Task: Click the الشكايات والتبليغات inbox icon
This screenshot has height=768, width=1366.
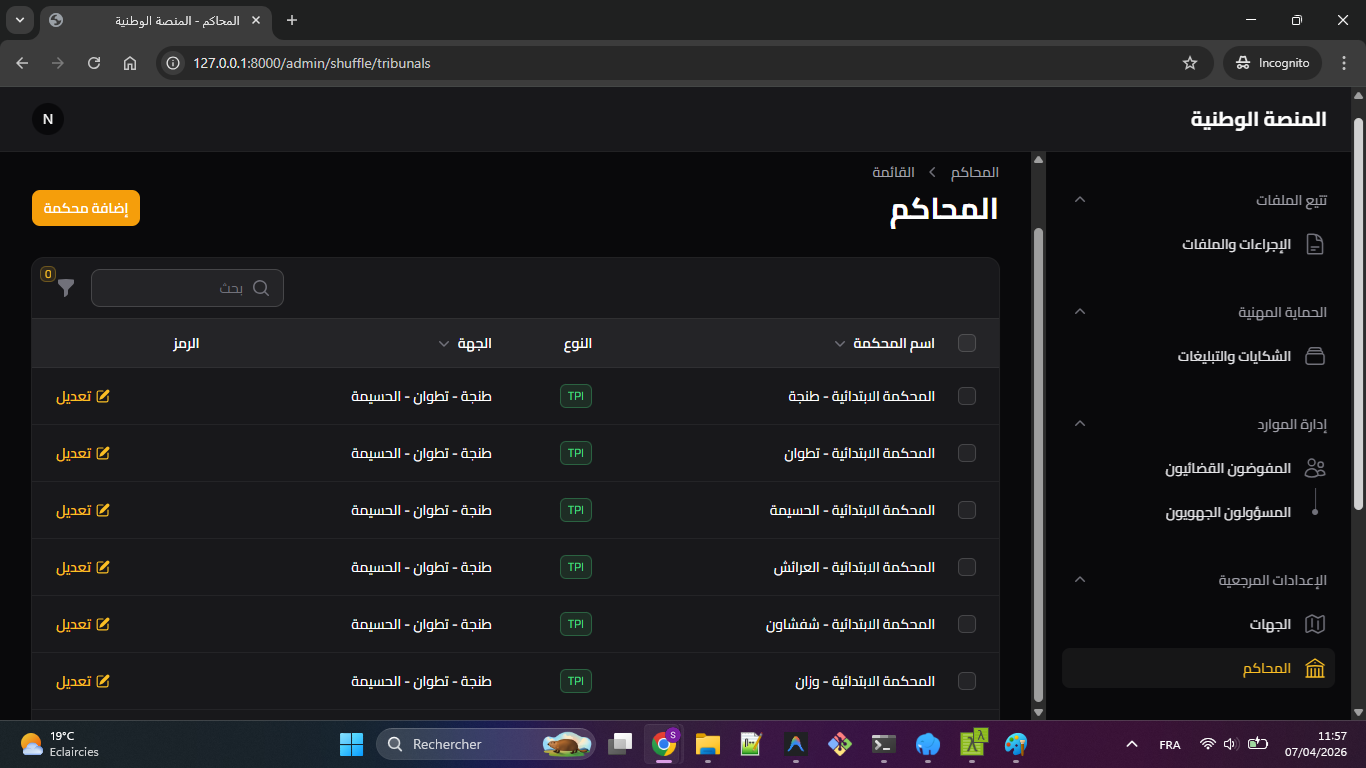Action: [1315, 356]
